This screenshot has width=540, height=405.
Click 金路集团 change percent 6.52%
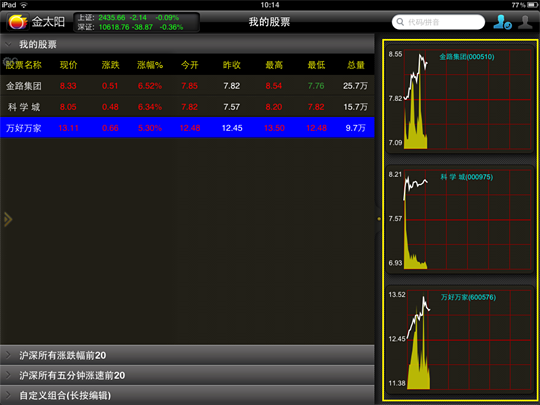coord(150,86)
